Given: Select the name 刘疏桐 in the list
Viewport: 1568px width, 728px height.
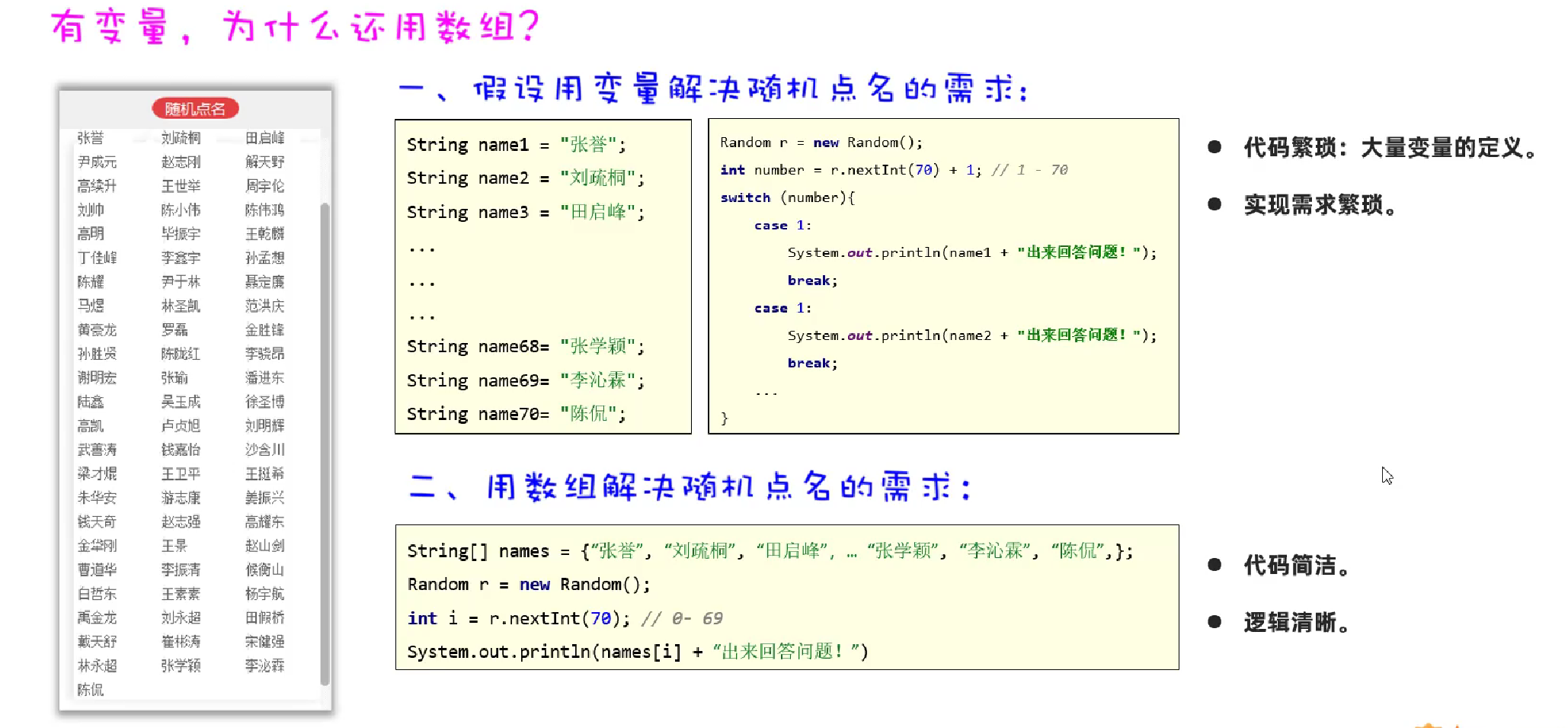Looking at the screenshot, I should pyautogui.click(x=179, y=136).
